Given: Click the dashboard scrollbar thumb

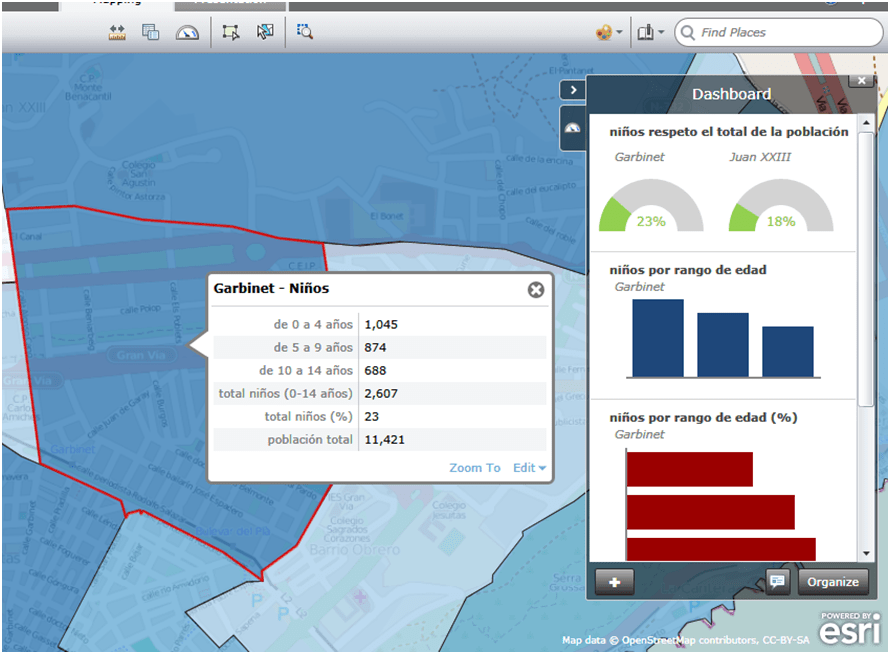Looking at the screenshot, I should 866,270.
